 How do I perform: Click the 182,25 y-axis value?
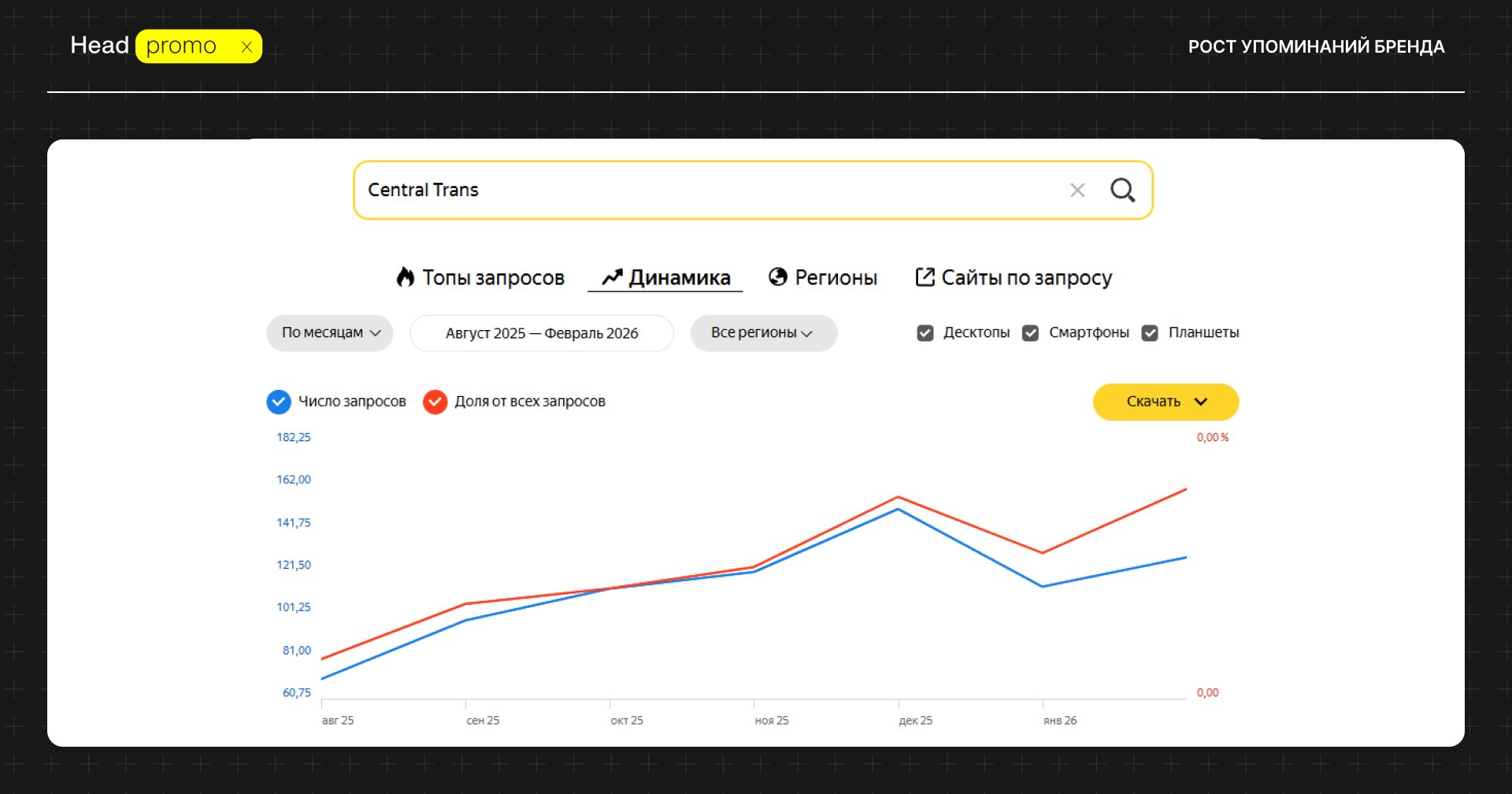click(x=294, y=437)
